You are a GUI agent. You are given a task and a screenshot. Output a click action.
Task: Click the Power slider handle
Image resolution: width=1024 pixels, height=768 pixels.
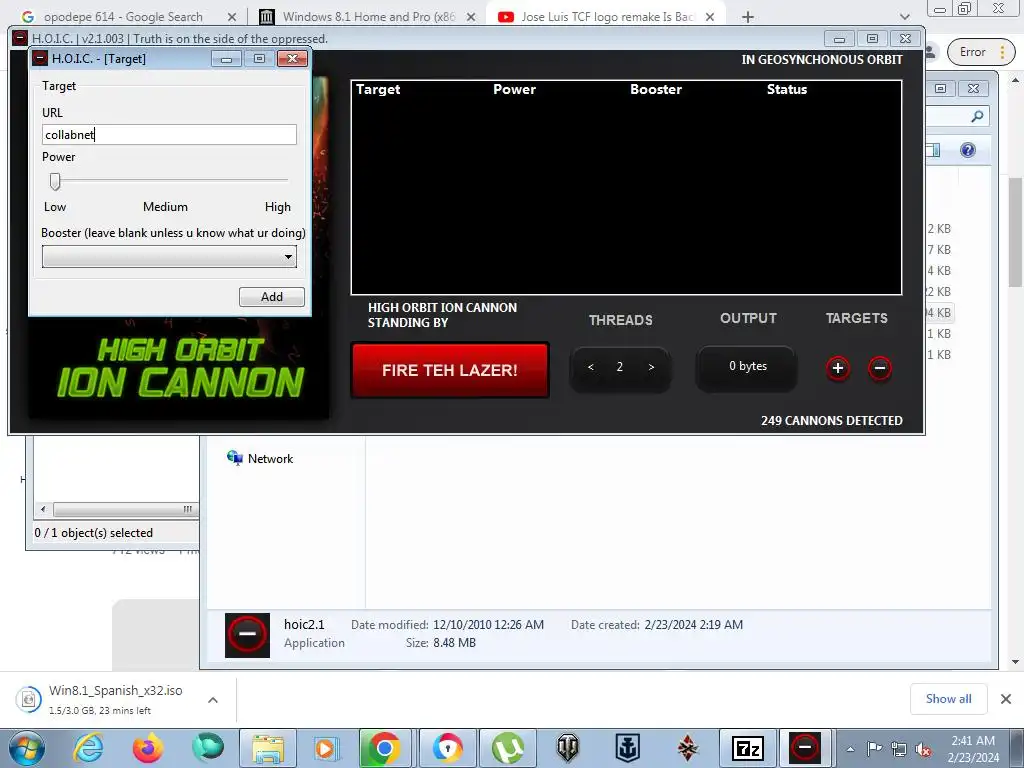click(56, 181)
